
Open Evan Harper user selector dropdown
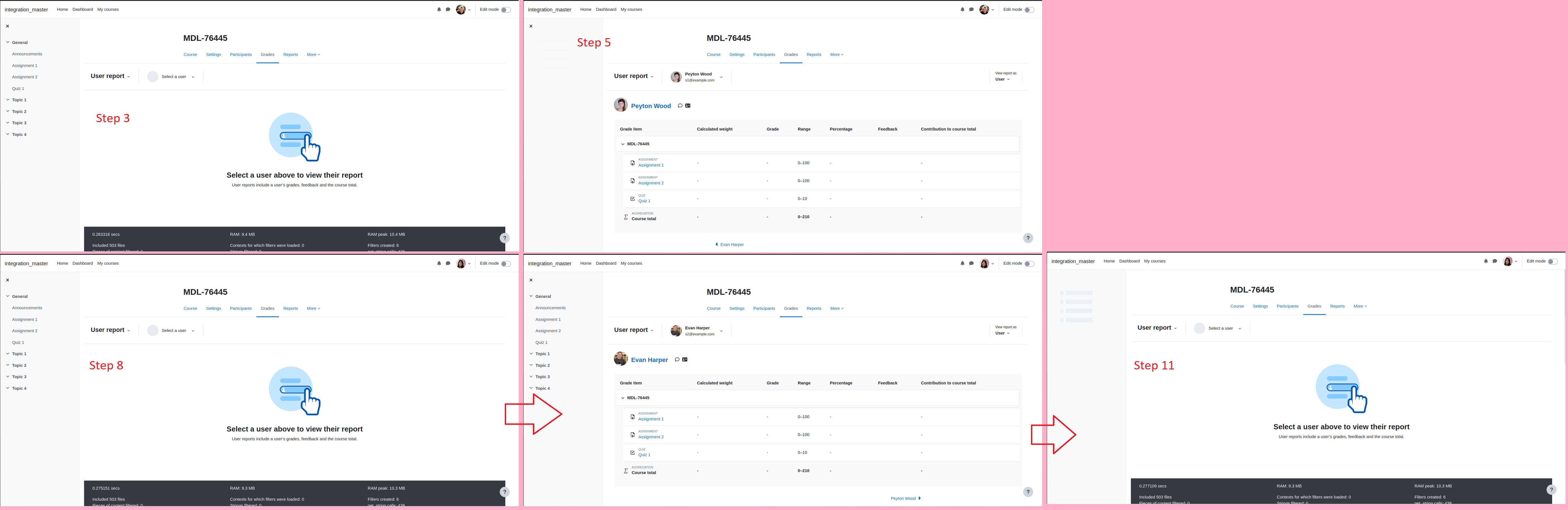[x=696, y=330]
